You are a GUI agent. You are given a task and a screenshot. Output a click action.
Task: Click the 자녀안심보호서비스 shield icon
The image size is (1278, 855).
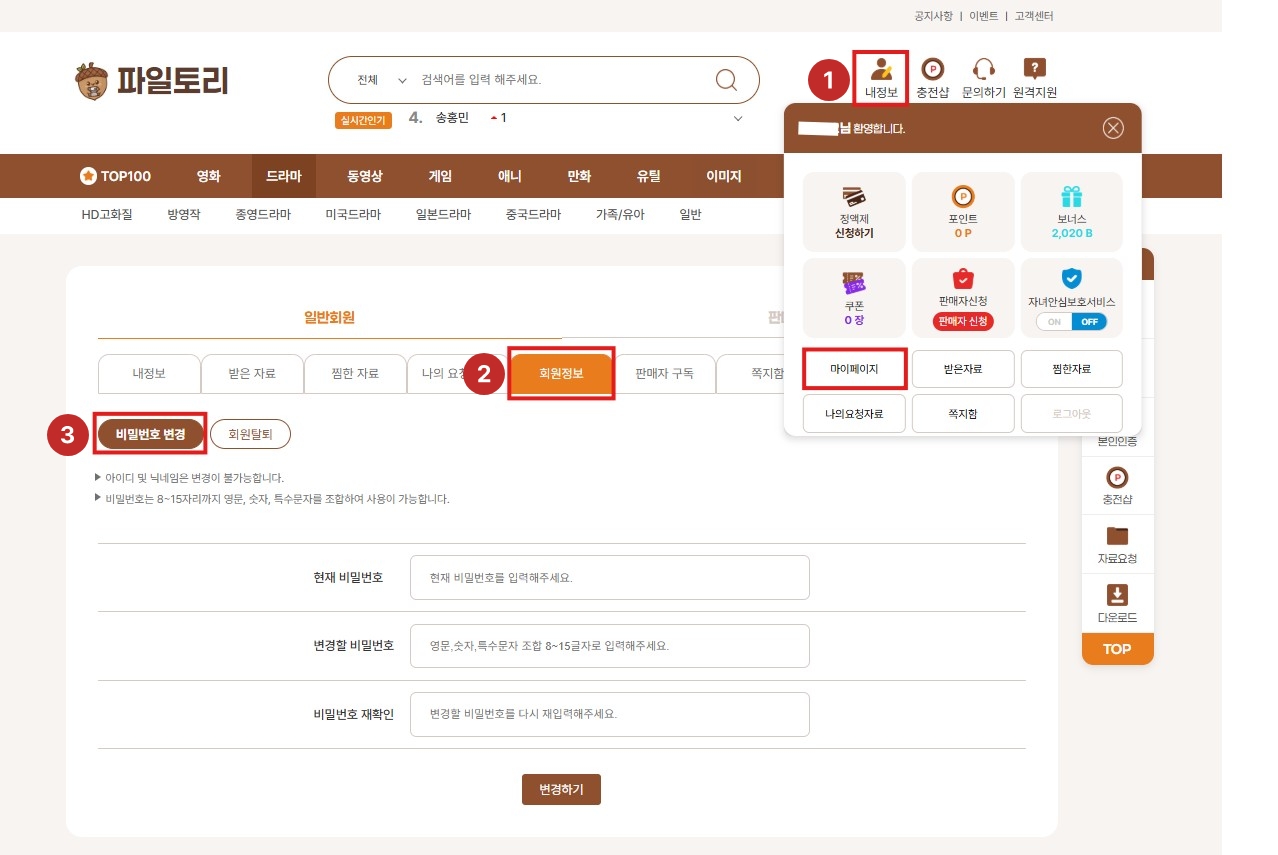point(1072,279)
